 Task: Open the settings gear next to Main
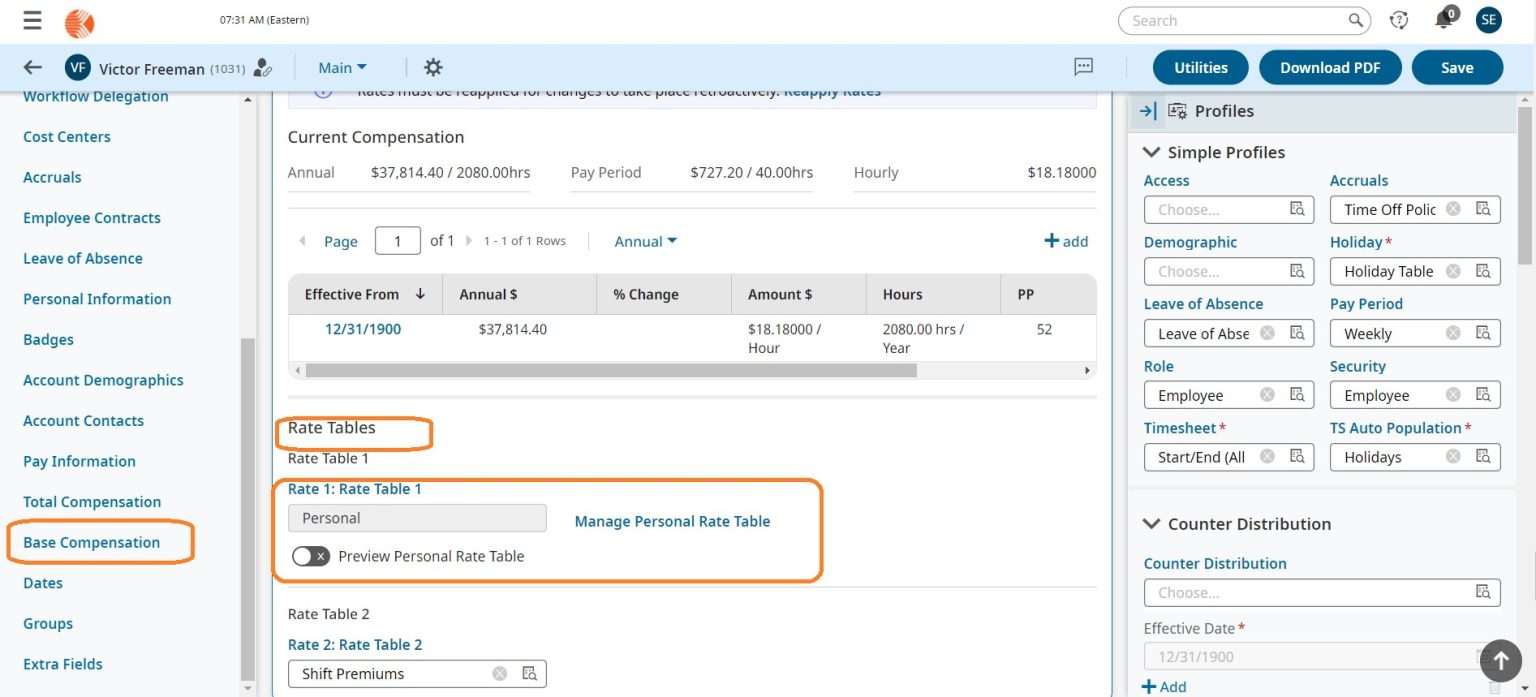point(432,66)
